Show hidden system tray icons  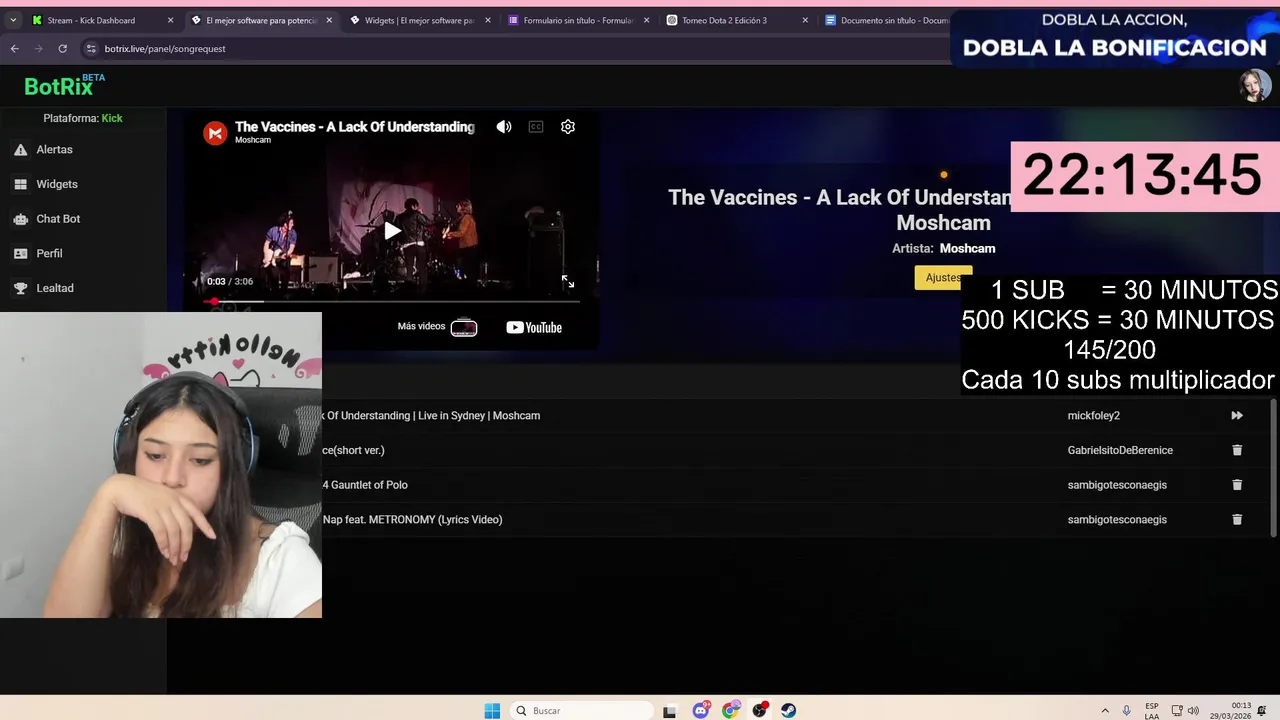1105,711
